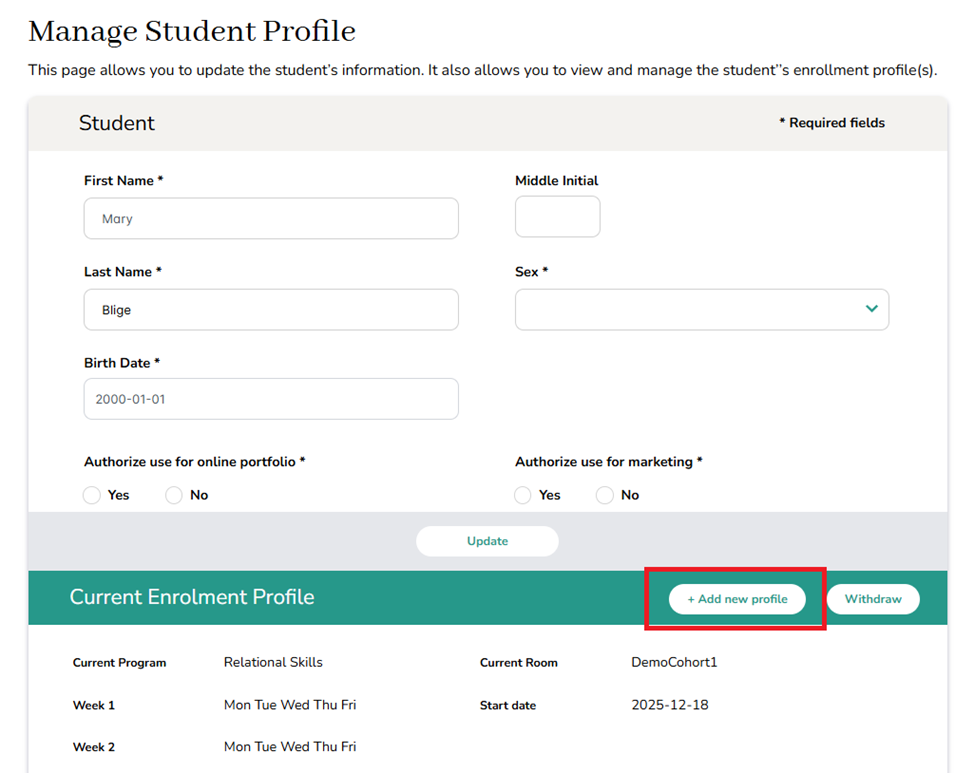Click the DemoCohort1 room value
Viewport: 974px width, 773px height.
pyautogui.click(x=674, y=662)
